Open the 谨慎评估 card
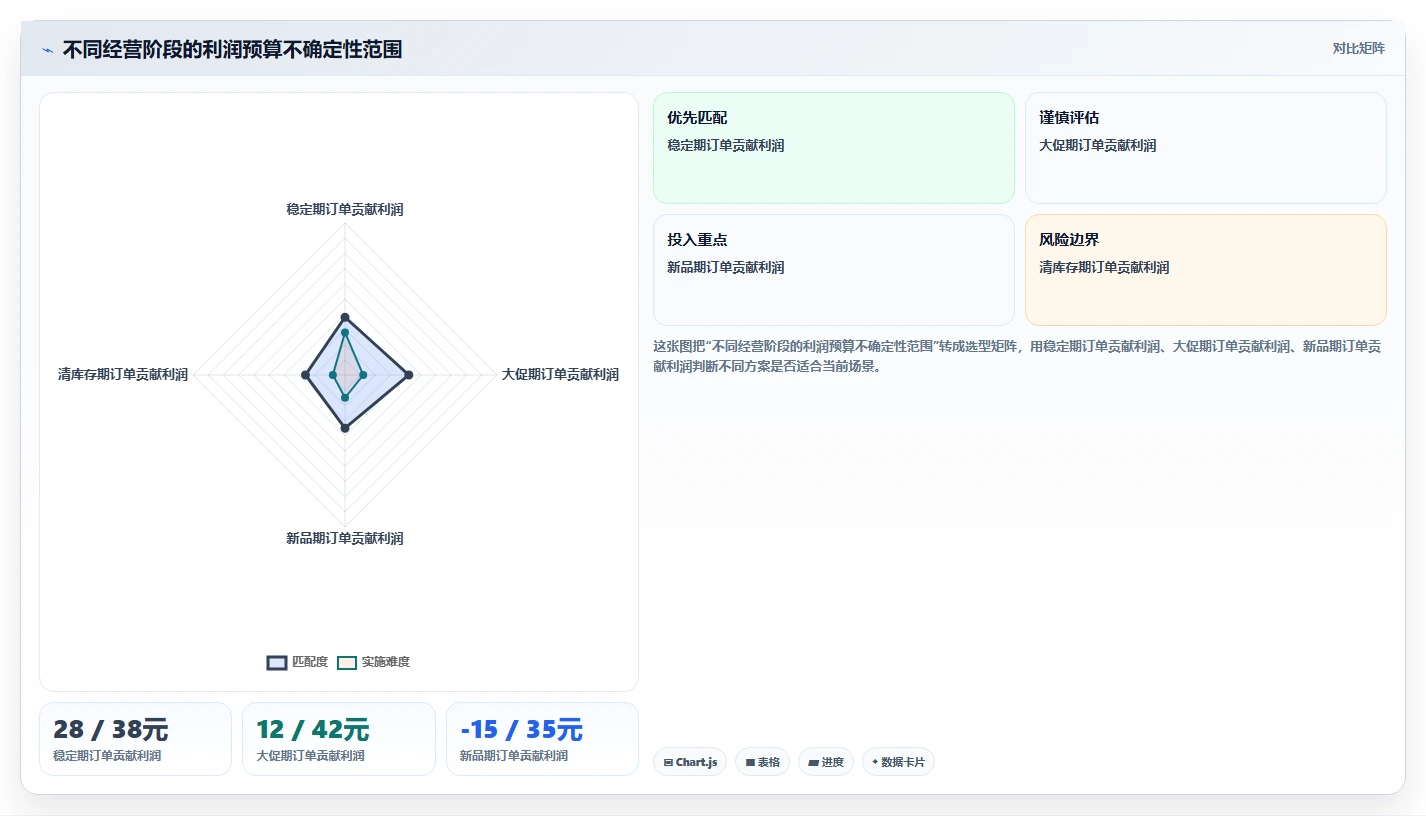 click(1206, 148)
